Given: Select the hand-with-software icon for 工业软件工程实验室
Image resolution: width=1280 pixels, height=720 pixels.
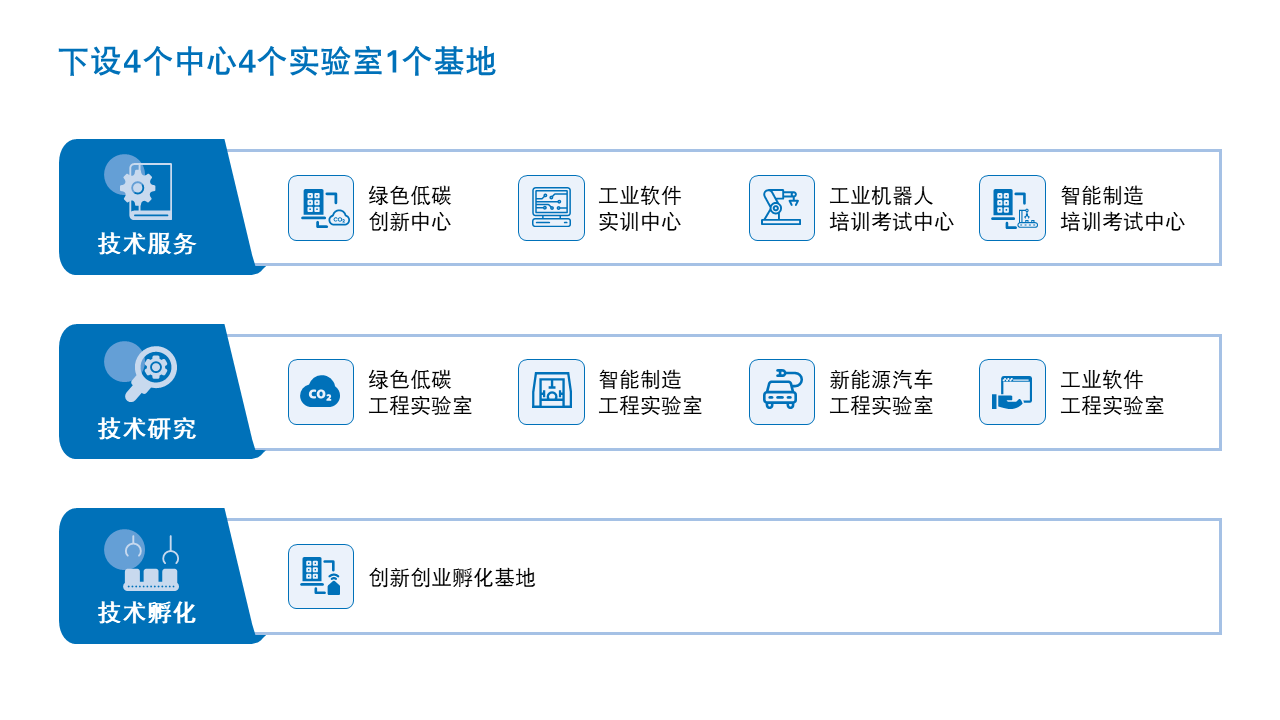Looking at the screenshot, I should (1012, 392).
